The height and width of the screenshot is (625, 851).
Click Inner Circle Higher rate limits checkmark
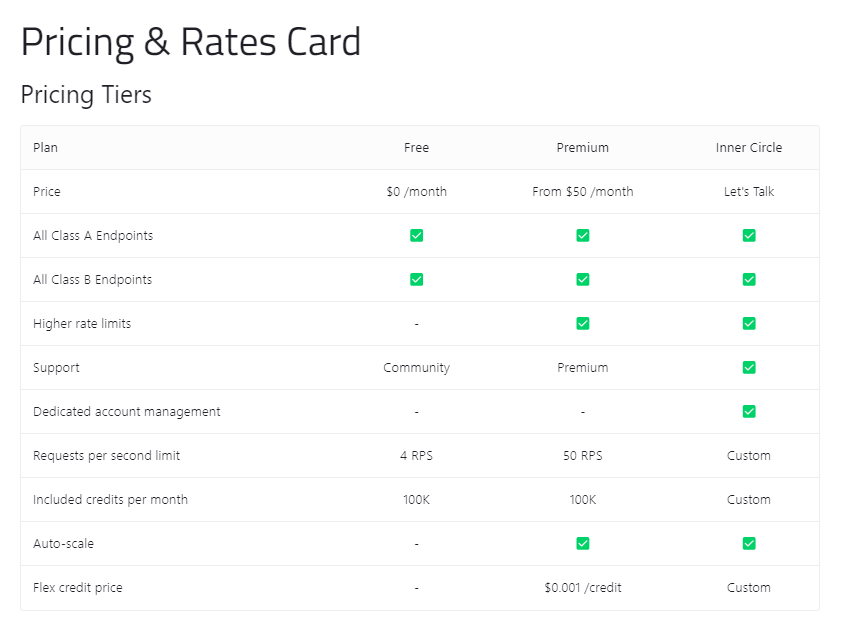coord(749,324)
